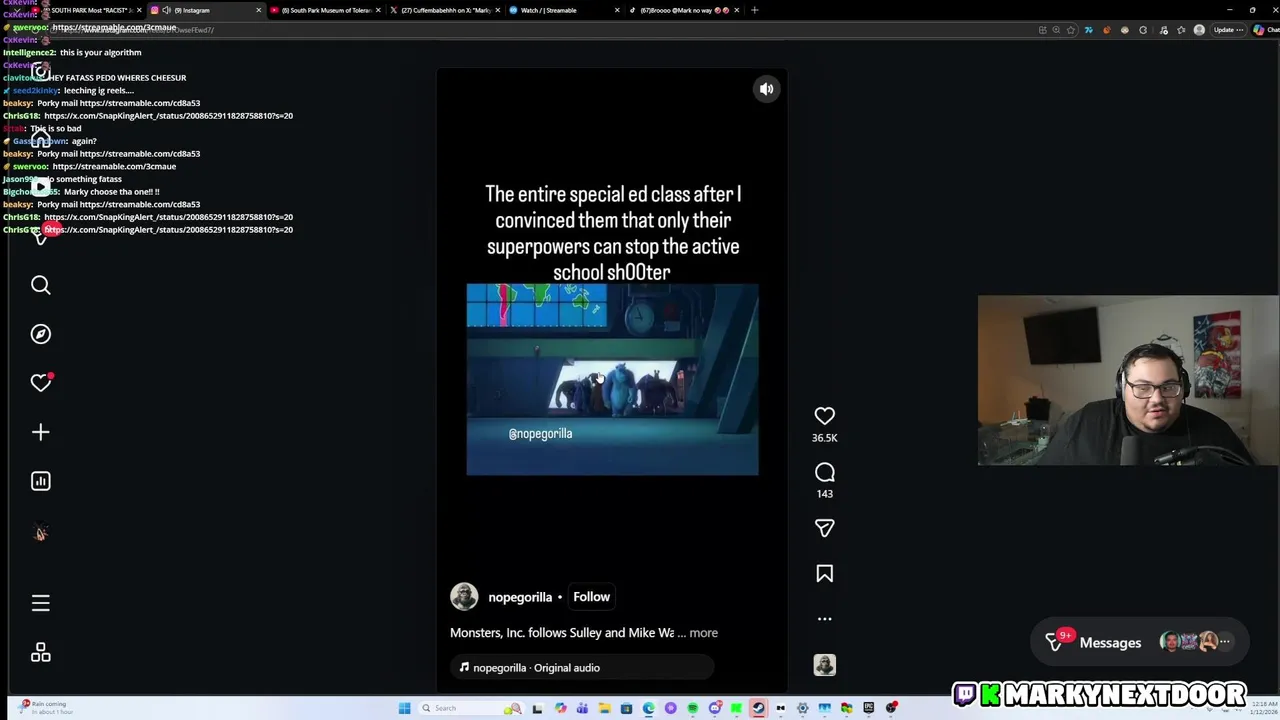Open Notifications heart in the sidebar
1280x720 pixels.
[x=40, y=383]
